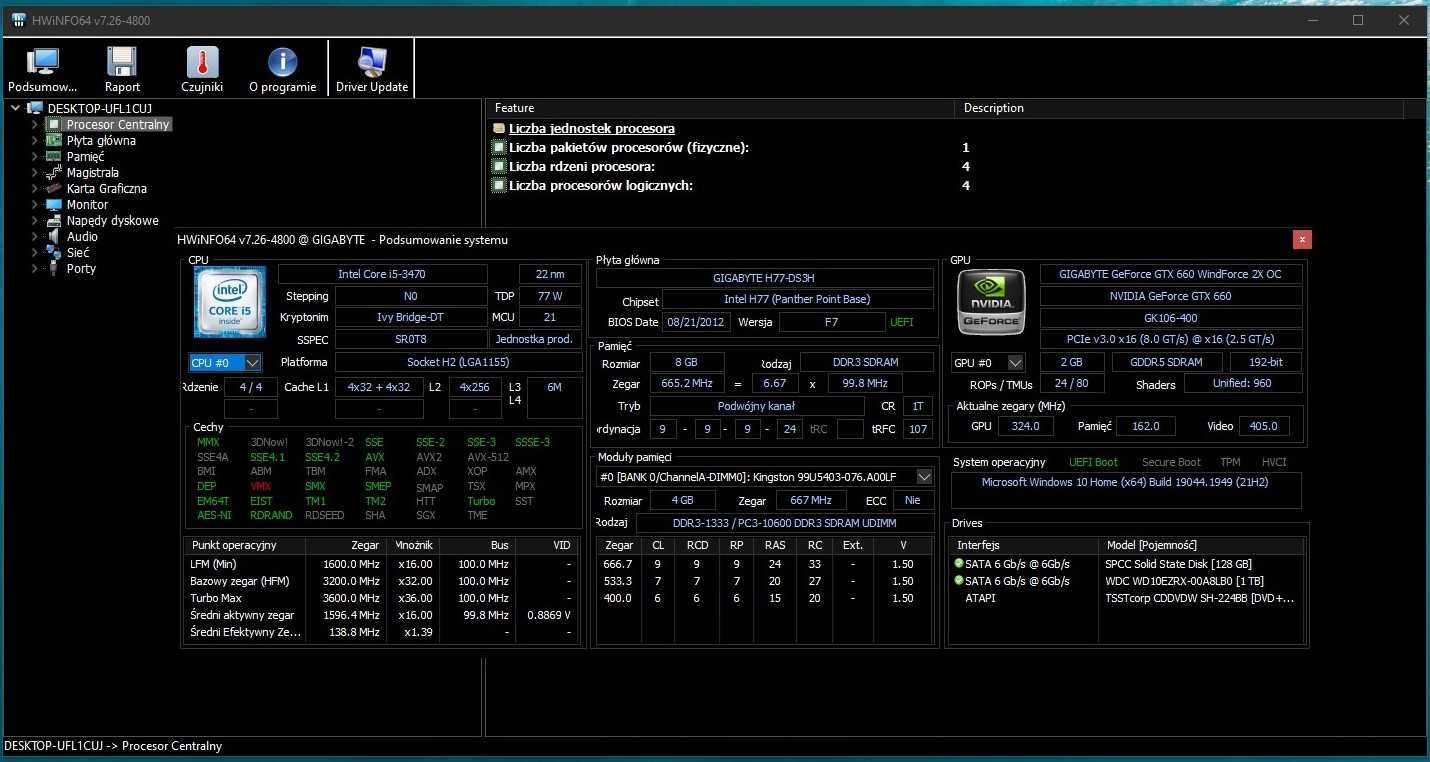Click the Procesor Centralny tree icon

click(x=54, y=125)
